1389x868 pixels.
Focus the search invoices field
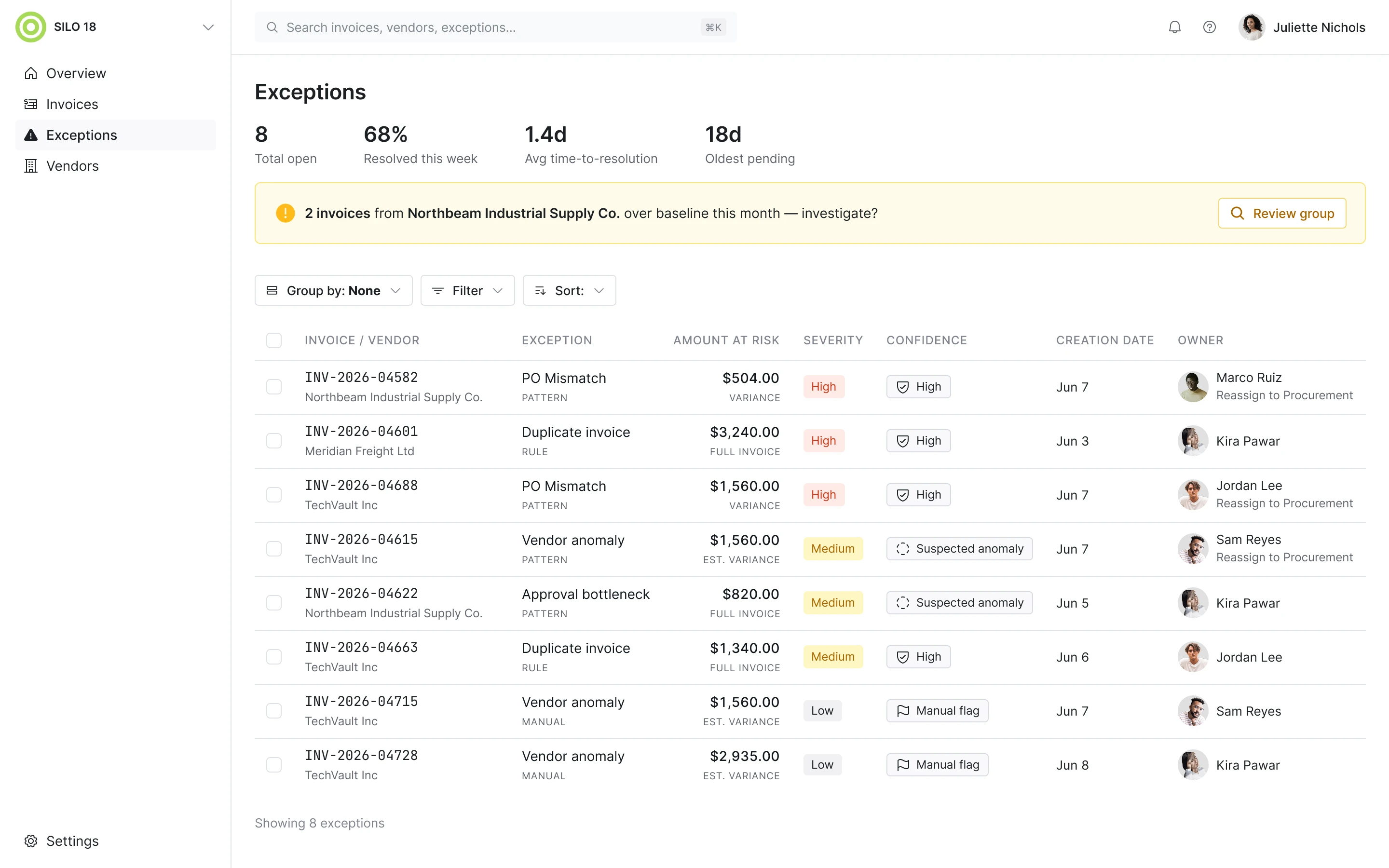495,27
